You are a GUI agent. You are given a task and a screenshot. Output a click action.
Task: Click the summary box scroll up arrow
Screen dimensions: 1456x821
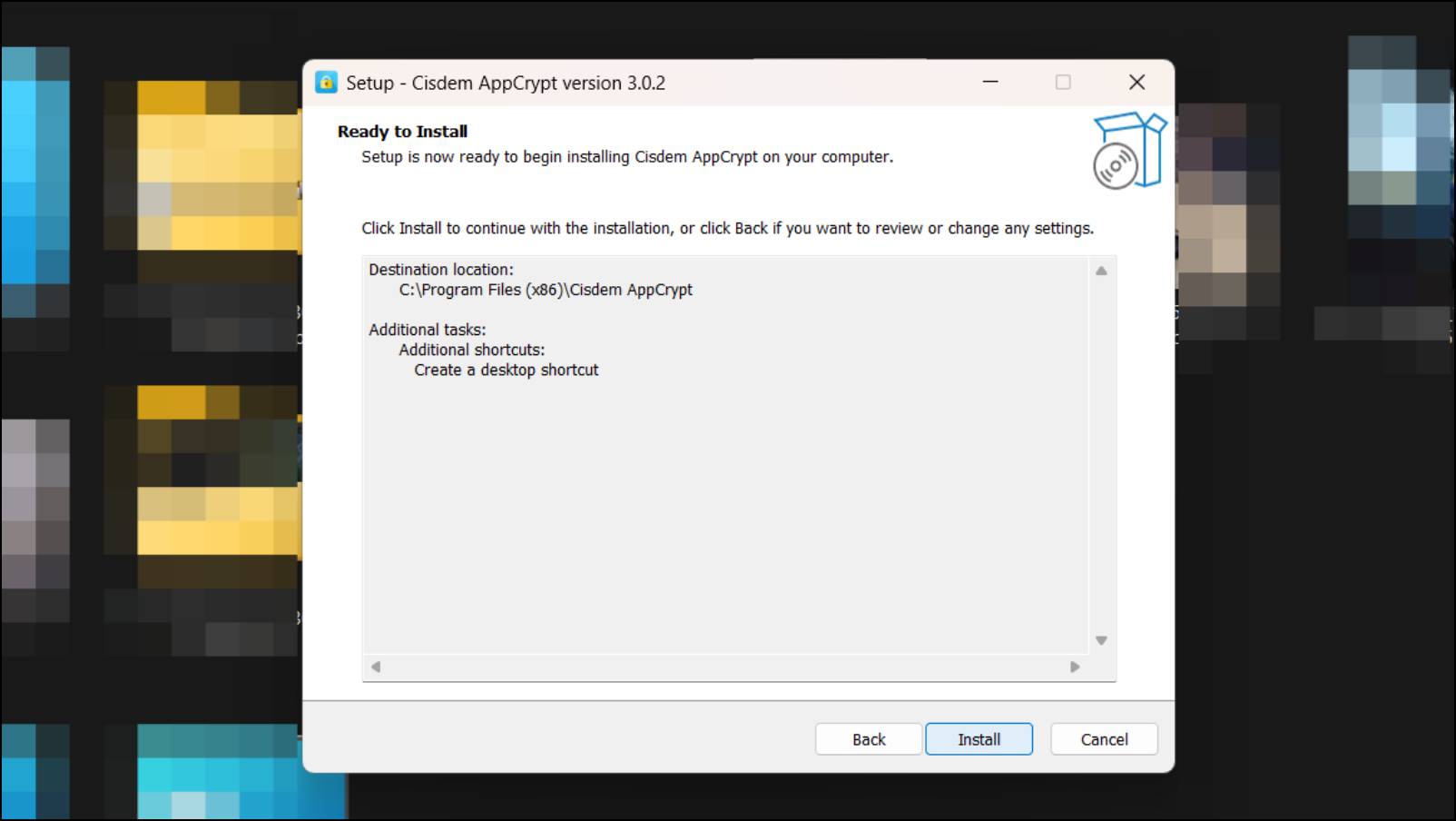[1101, 271]
